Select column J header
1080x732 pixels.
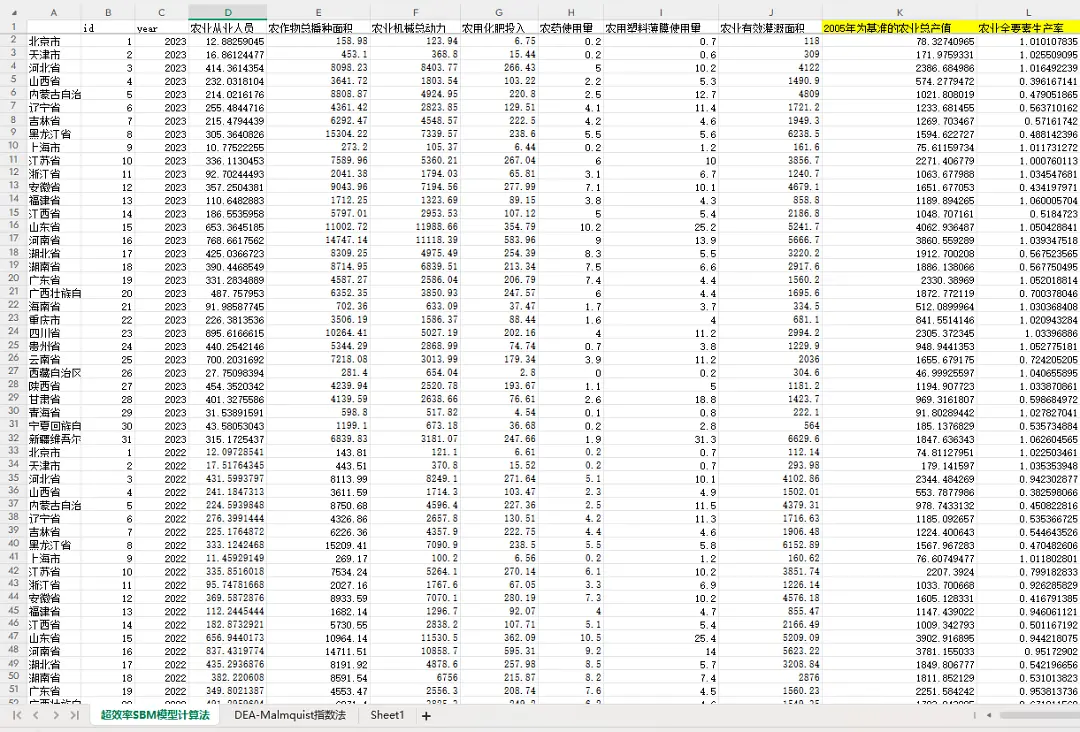coord(770,13)
